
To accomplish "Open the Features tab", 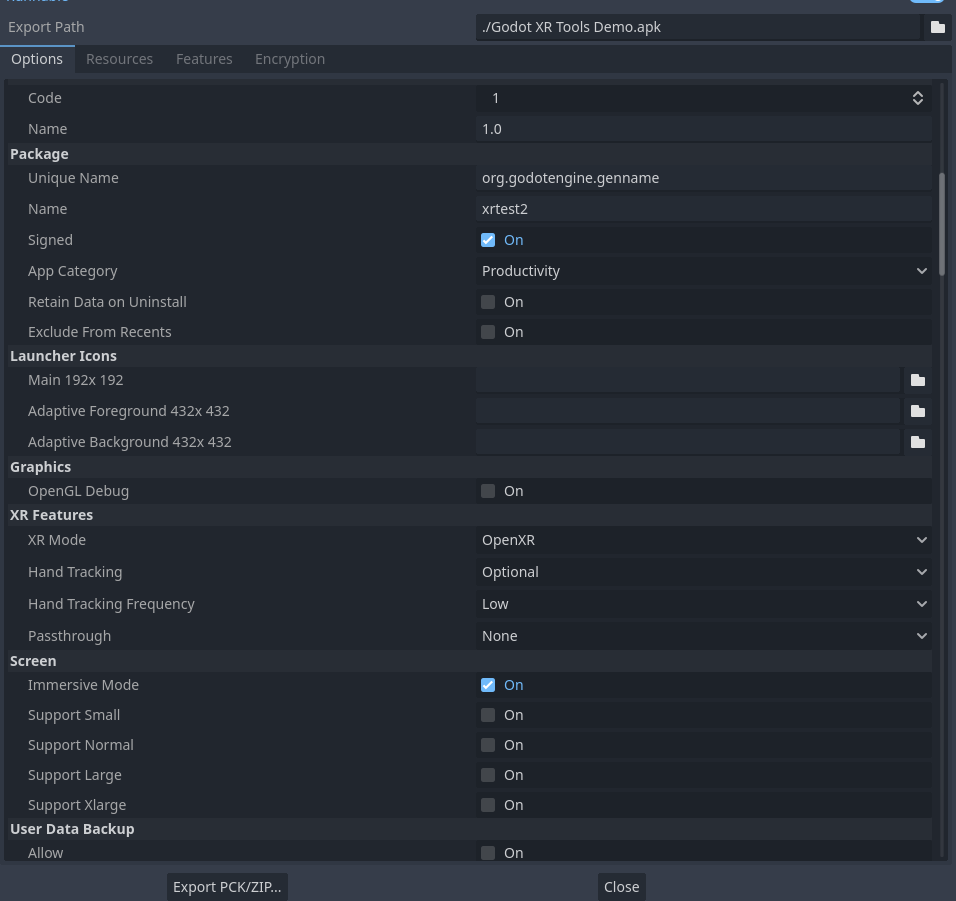I will click(x=204, y=59).
